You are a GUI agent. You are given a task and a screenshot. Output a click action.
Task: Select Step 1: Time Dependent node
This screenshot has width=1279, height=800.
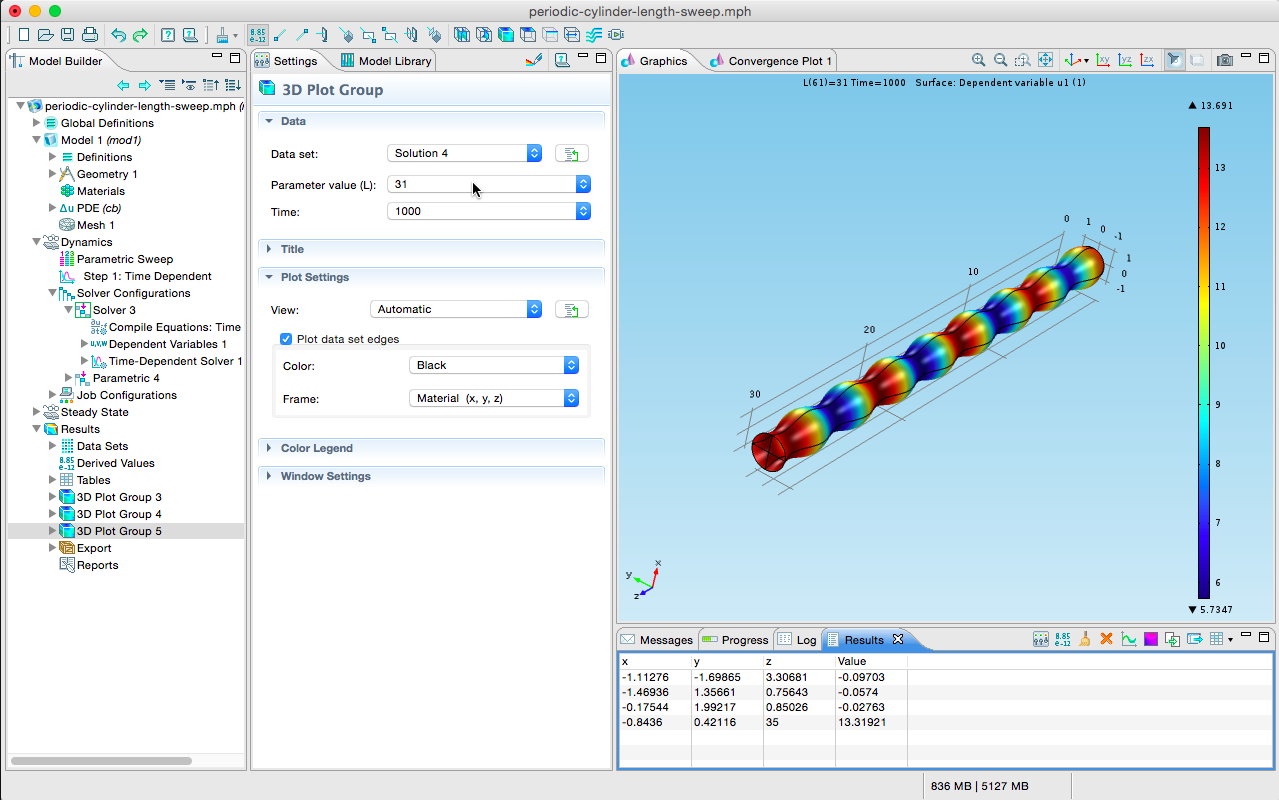tap(148, 276)
